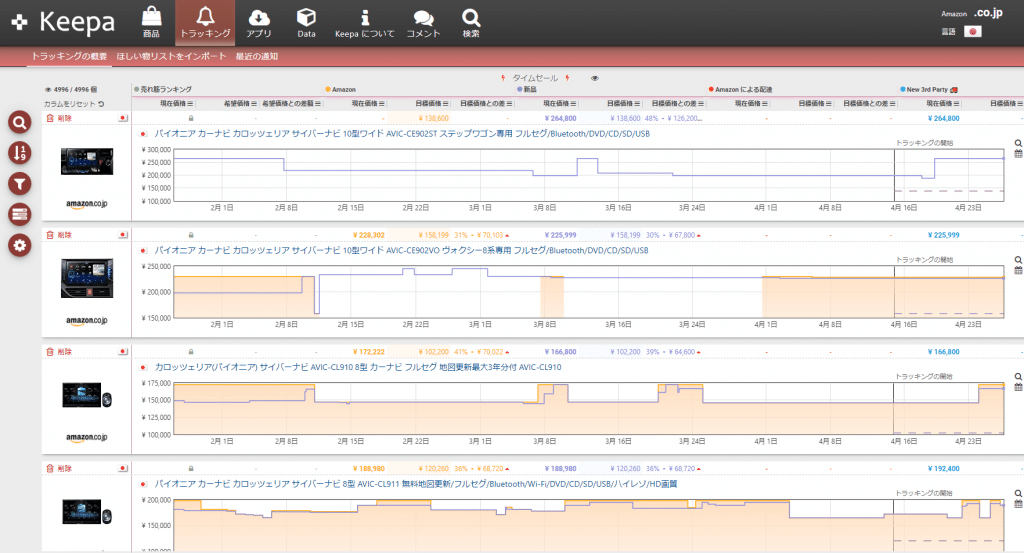Click the list layout icon in left sidebar

click(19, 214)
